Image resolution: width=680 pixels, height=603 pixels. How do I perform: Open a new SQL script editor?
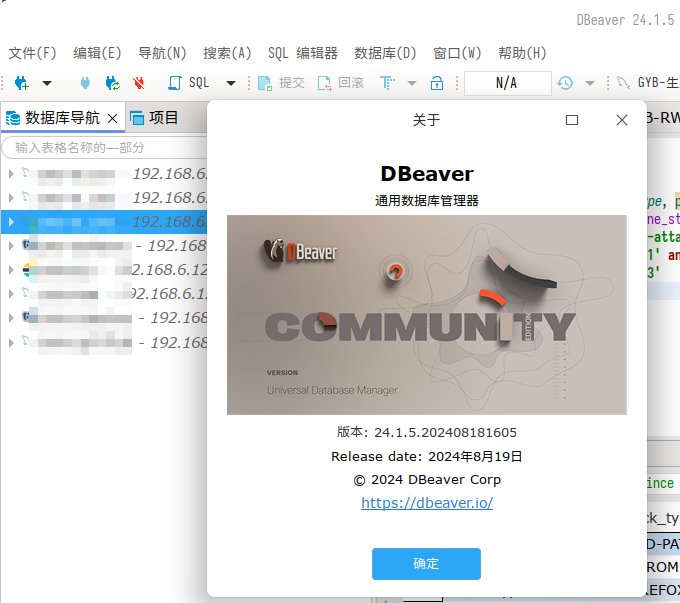pos(189,83)
